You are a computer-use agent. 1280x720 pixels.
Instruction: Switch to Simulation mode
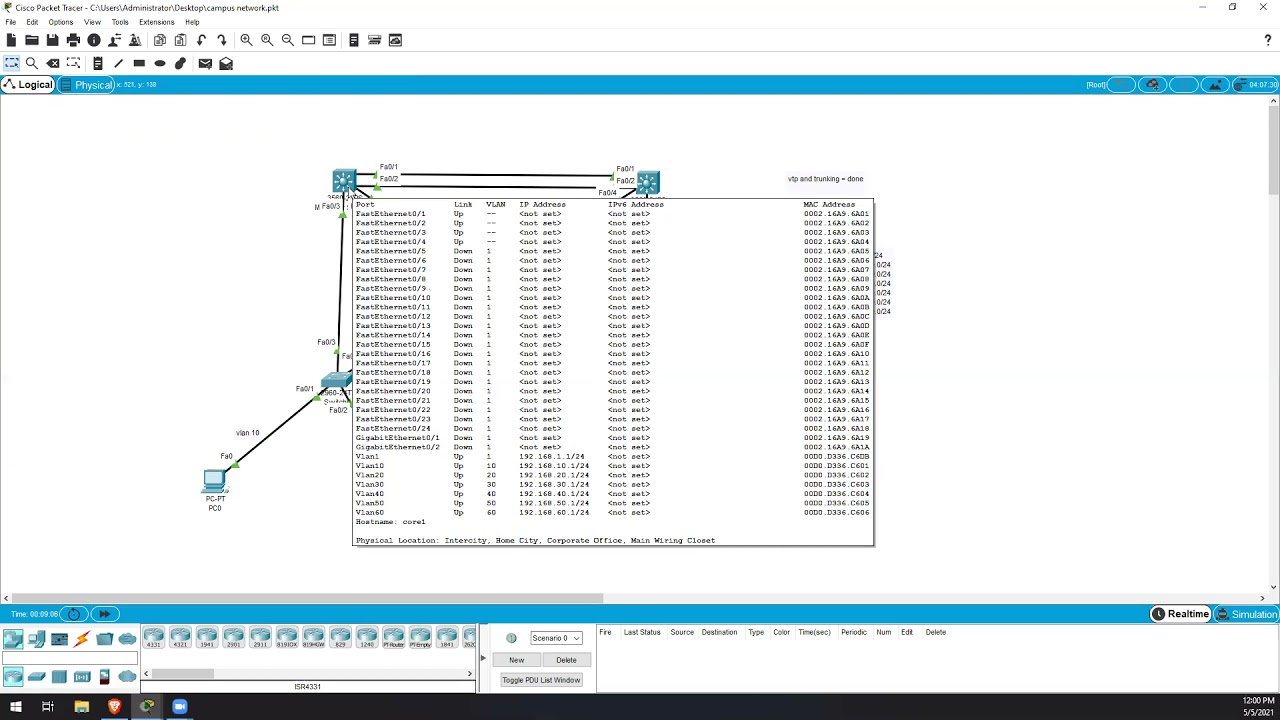tap(1247, 614)
